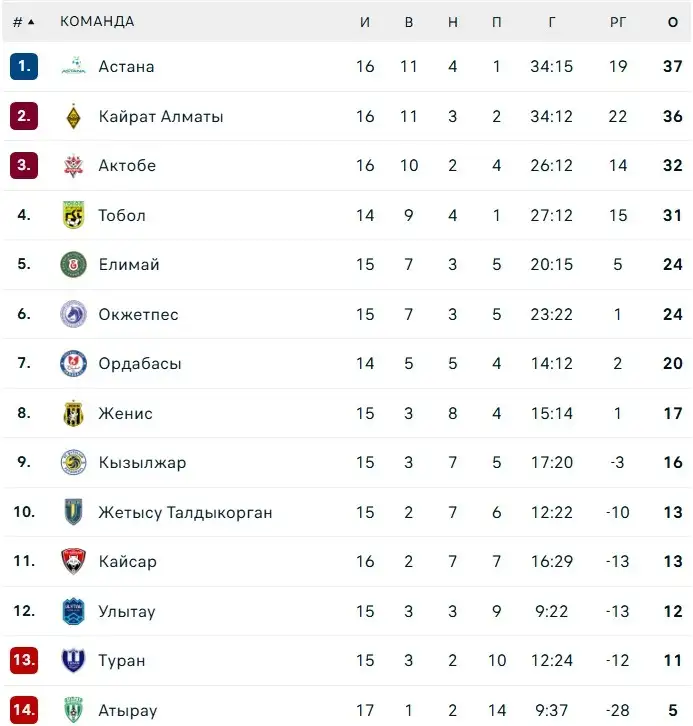Sort table by the # rank column

coord(24,22)
